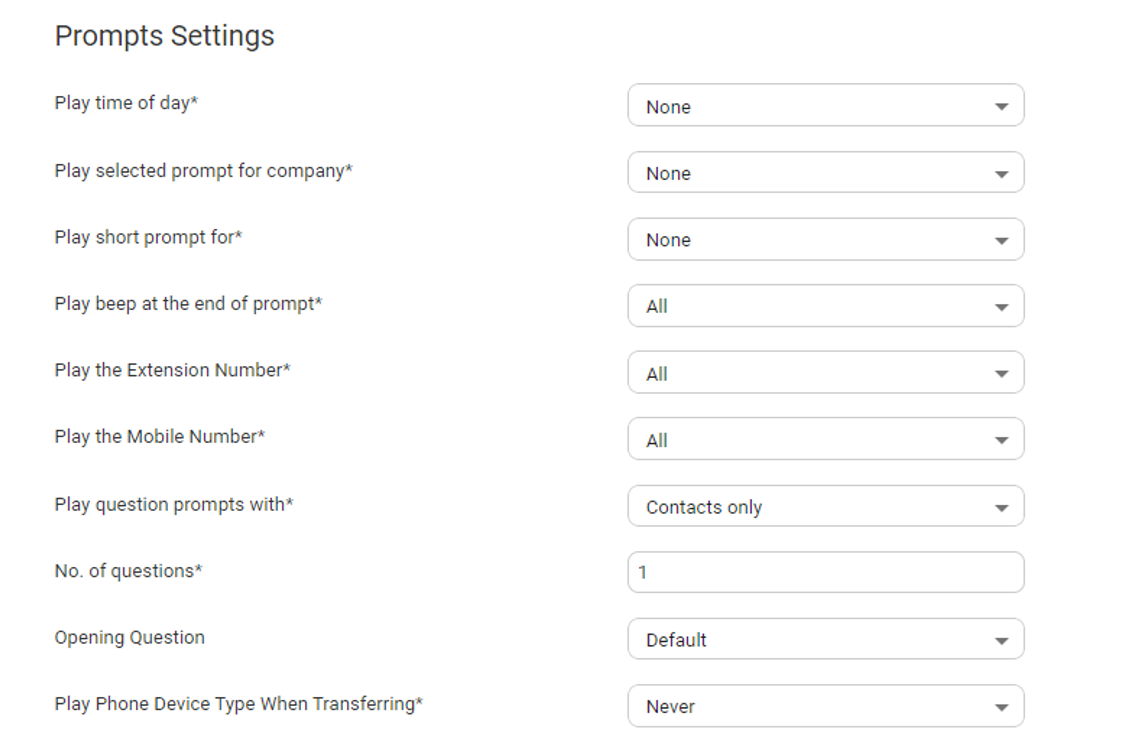
Task: Open the Play time of day dropdown
Action: point(824,106)
